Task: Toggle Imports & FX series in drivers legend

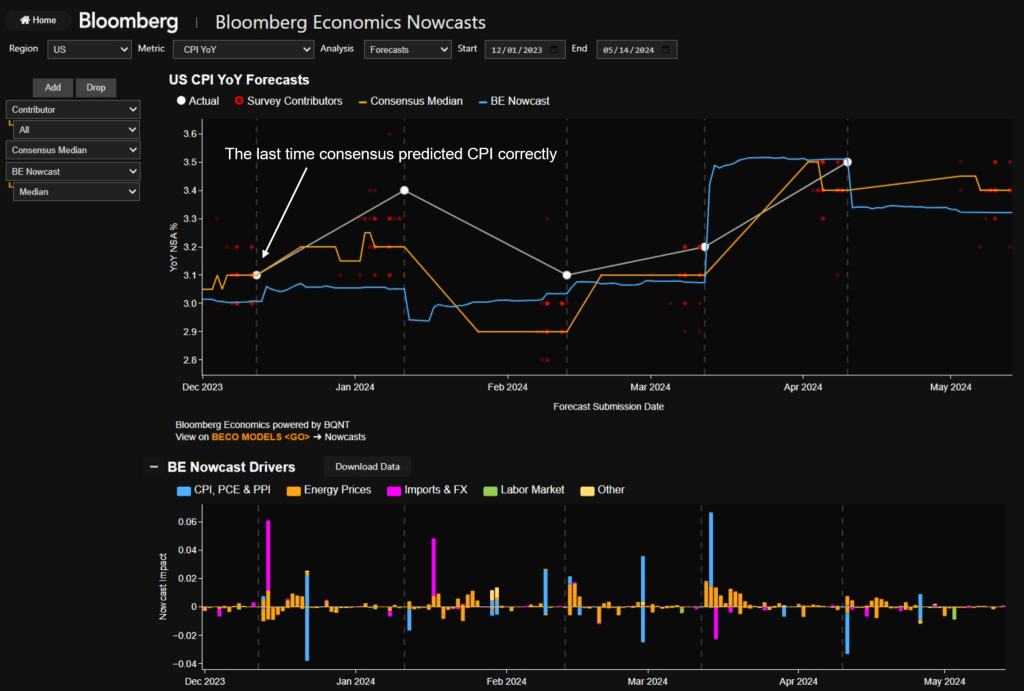Action: click(395, 490)
